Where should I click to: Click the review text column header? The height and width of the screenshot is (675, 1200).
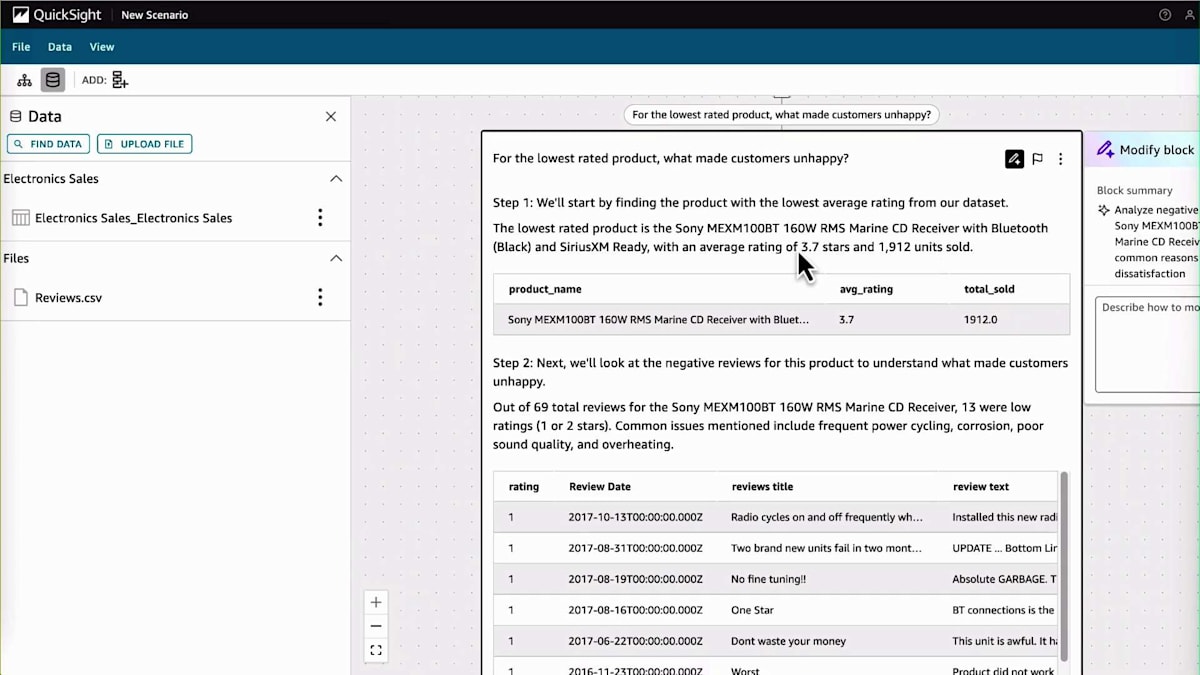[981, 487]
